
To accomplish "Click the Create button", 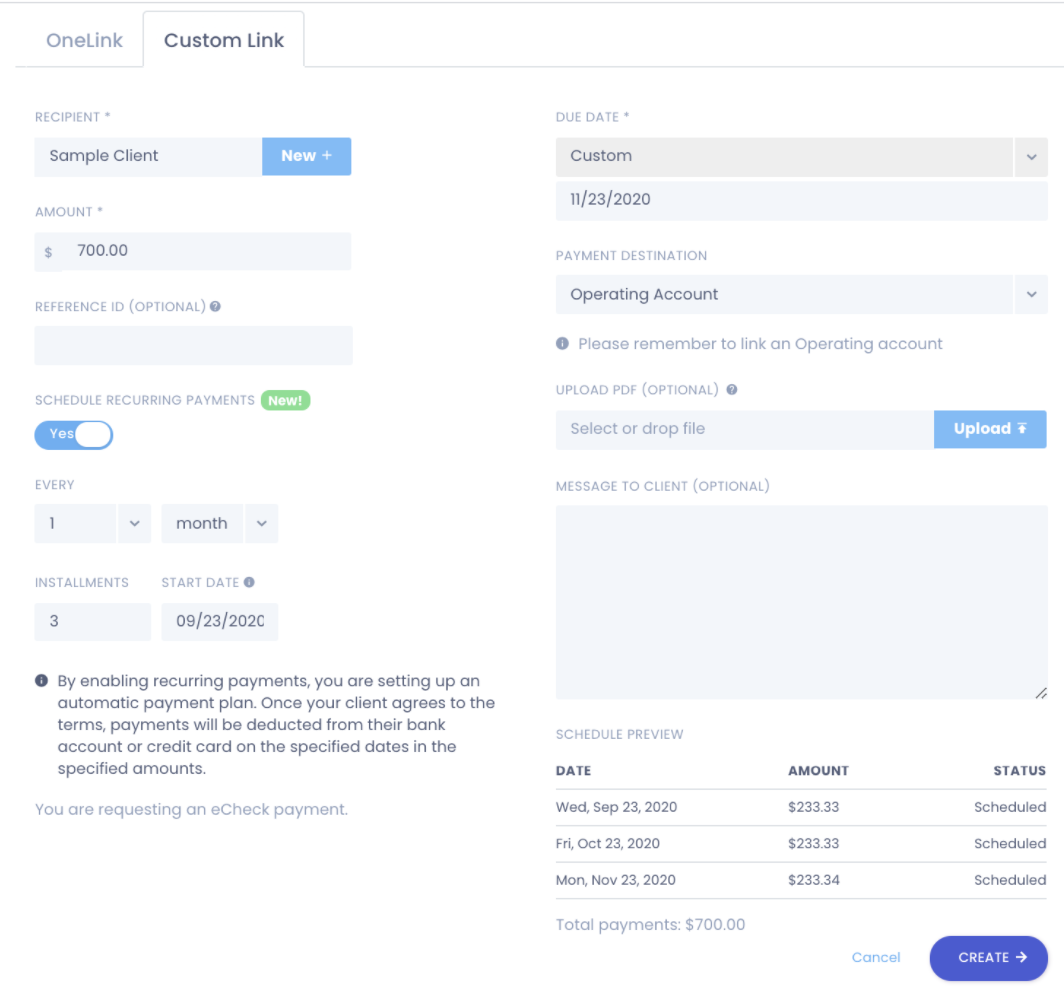I will pos(988,957).
